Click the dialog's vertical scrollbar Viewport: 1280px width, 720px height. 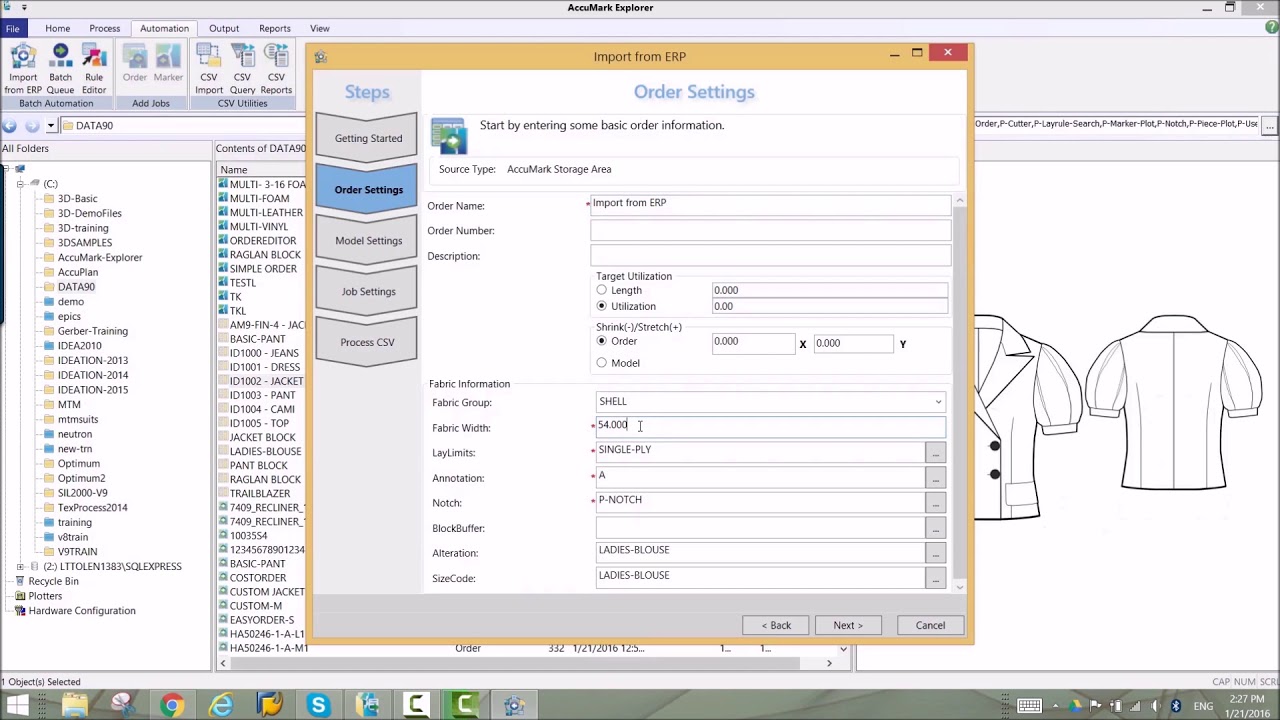pos(960,390)
